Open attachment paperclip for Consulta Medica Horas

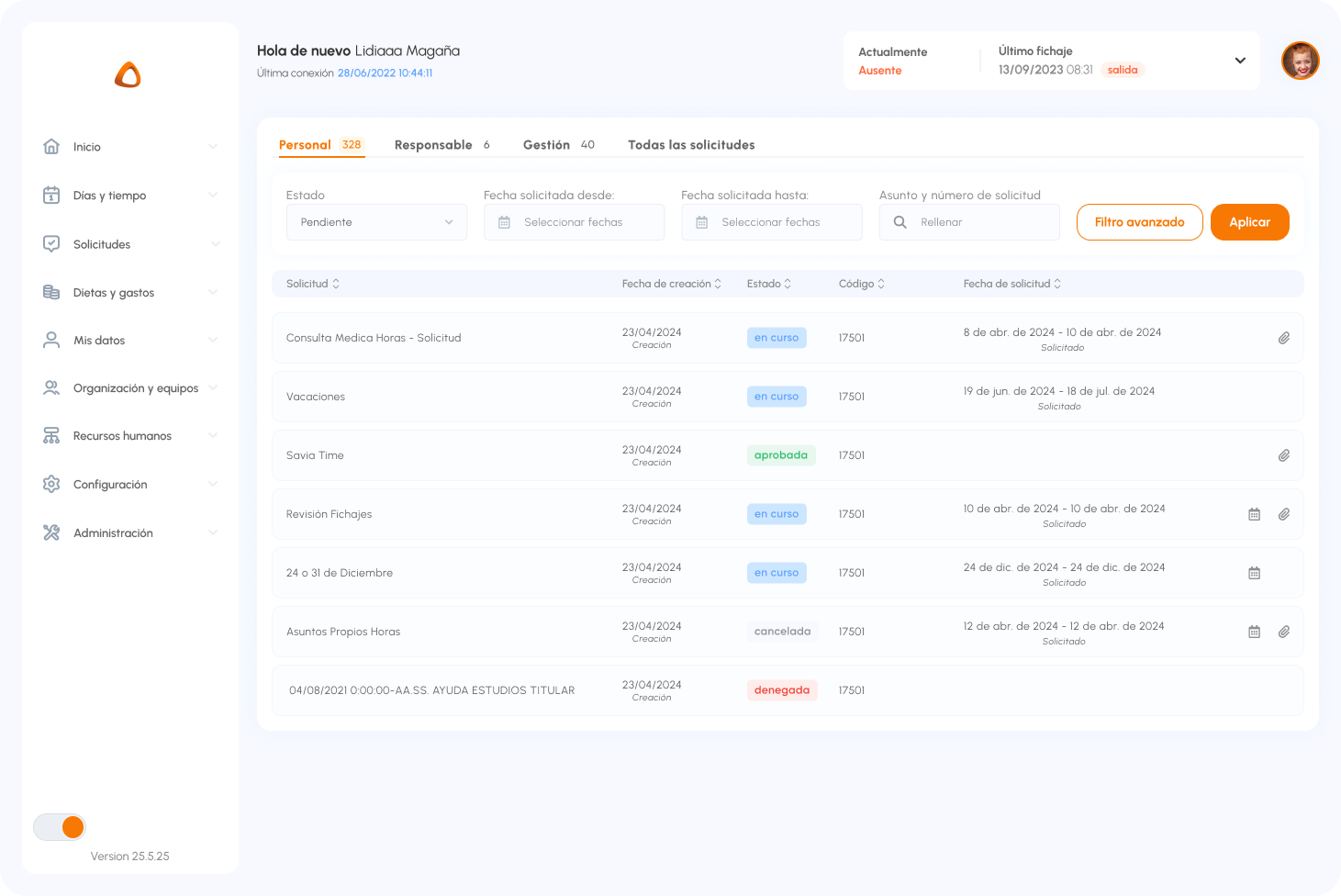point(1284,338)
